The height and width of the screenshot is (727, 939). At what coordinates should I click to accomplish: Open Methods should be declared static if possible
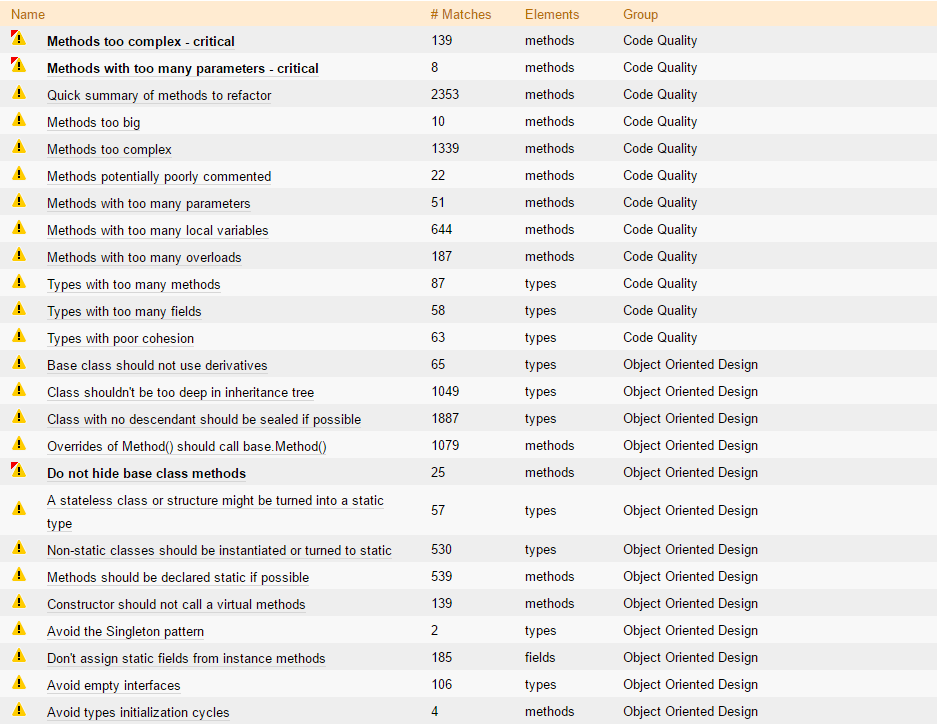(178, 577)
